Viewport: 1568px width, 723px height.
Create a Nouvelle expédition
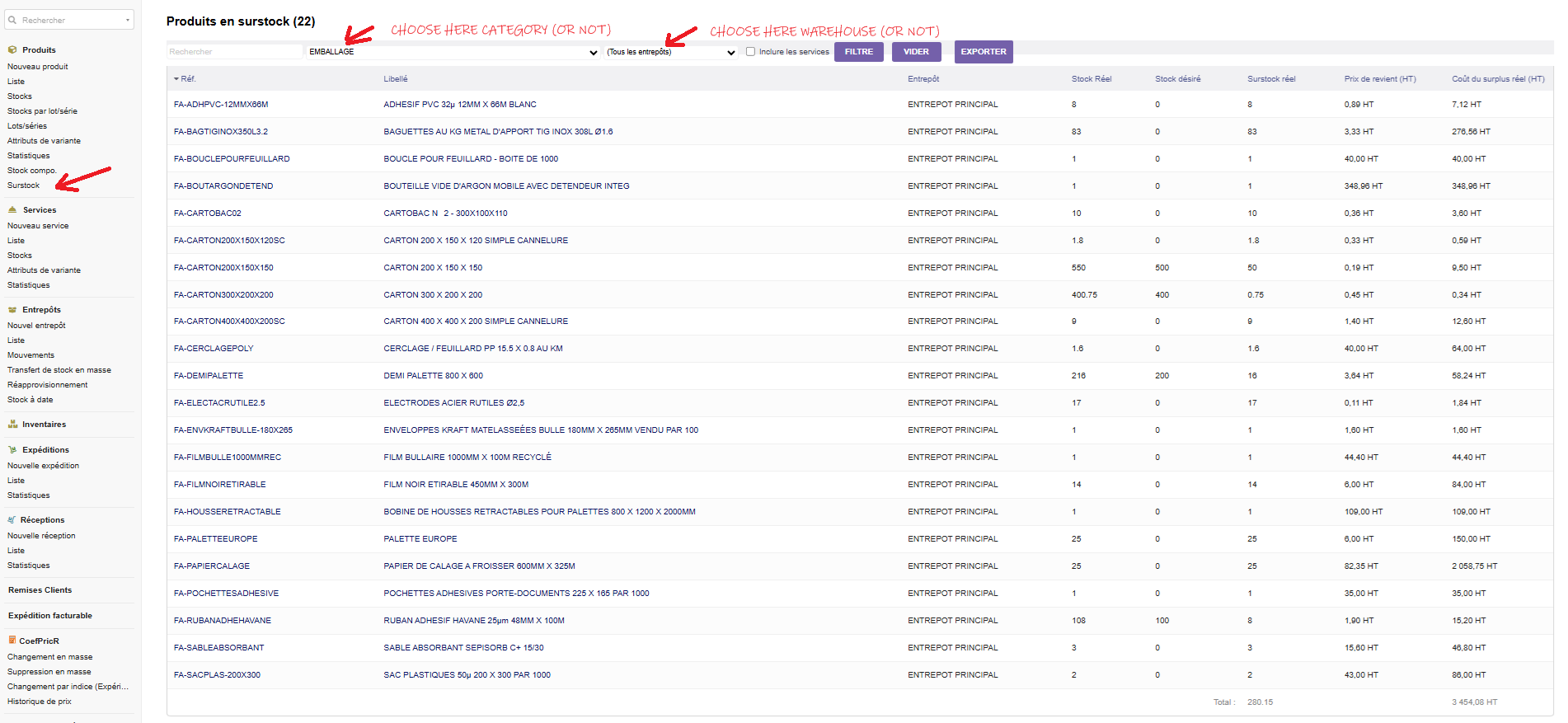44,466
